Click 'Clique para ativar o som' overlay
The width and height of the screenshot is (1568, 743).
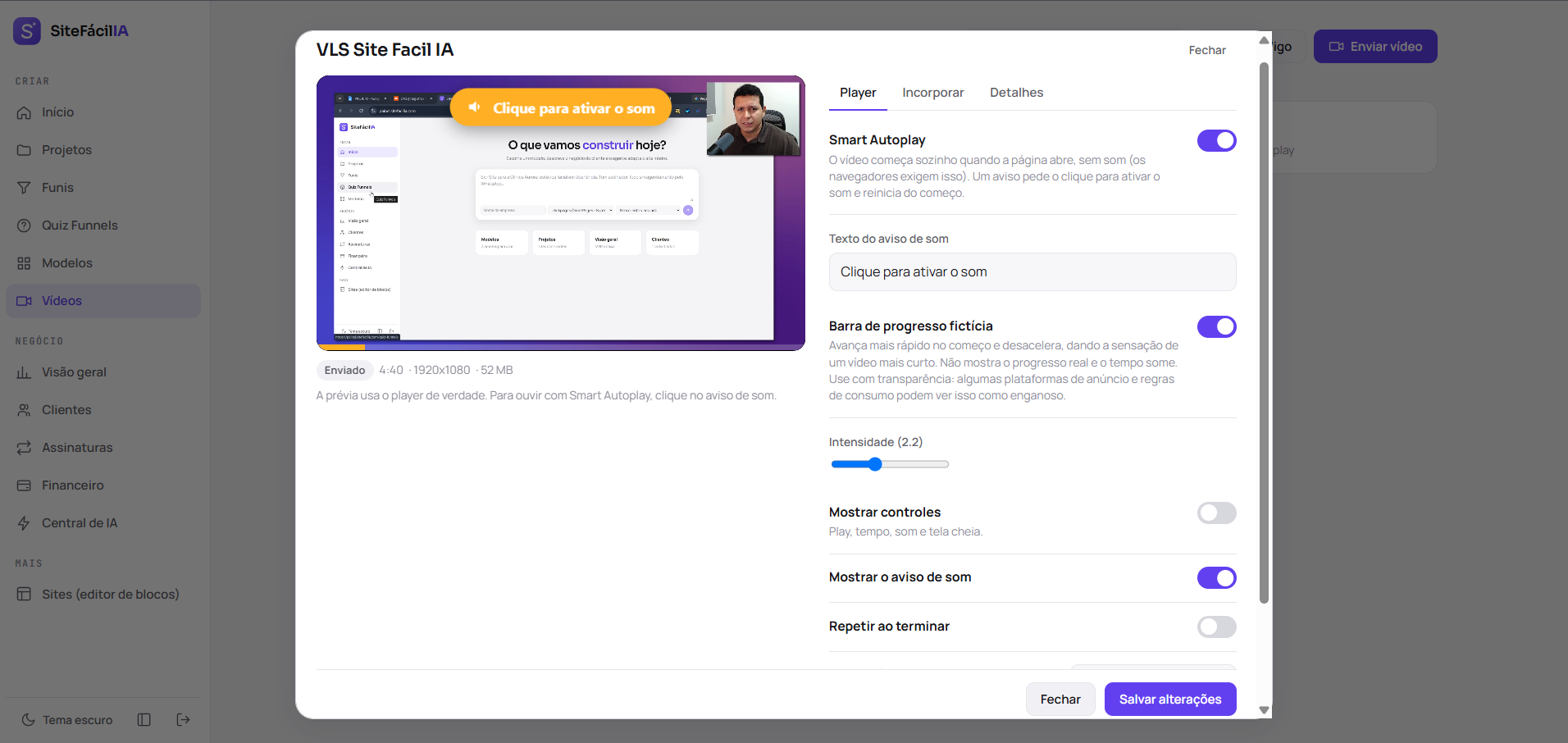pyautogui.click(x=562, y=108)
